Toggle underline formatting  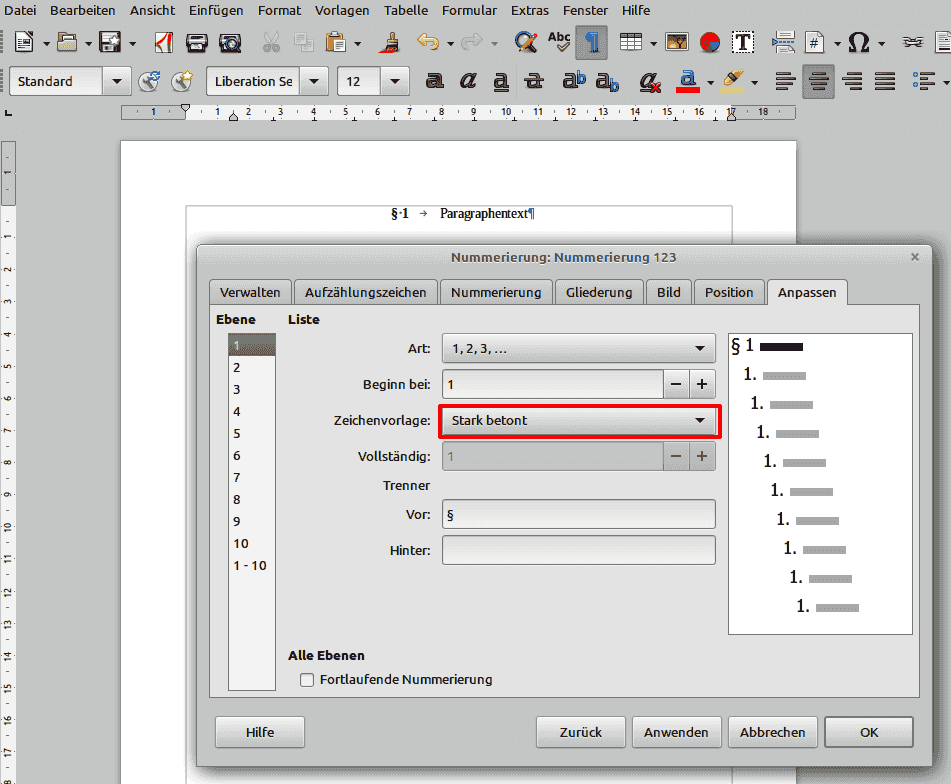point(500,81)
